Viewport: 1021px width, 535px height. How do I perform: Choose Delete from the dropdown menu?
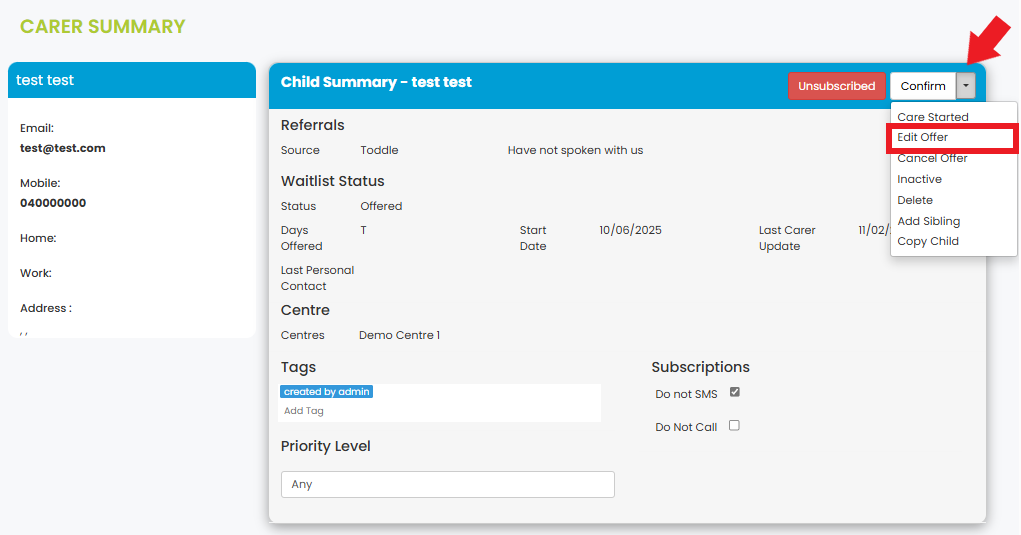click(x=914, y=200)
